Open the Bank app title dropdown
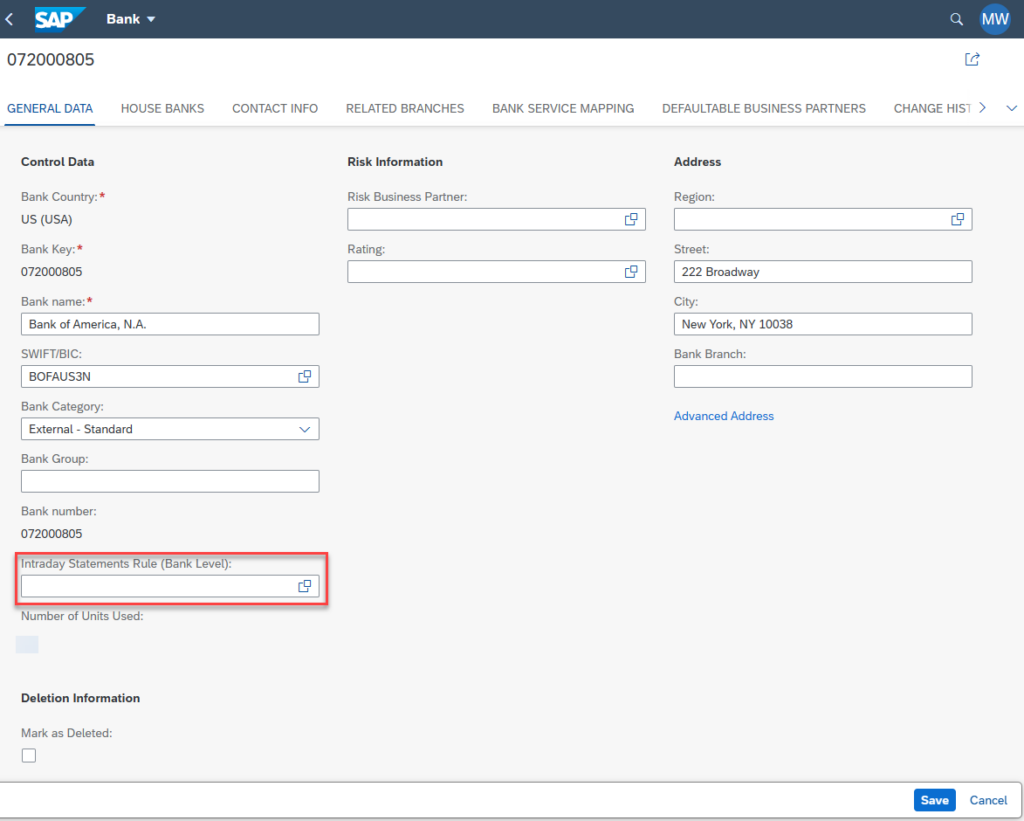This screenshot has height=821, width=1024. click(131, 19)
